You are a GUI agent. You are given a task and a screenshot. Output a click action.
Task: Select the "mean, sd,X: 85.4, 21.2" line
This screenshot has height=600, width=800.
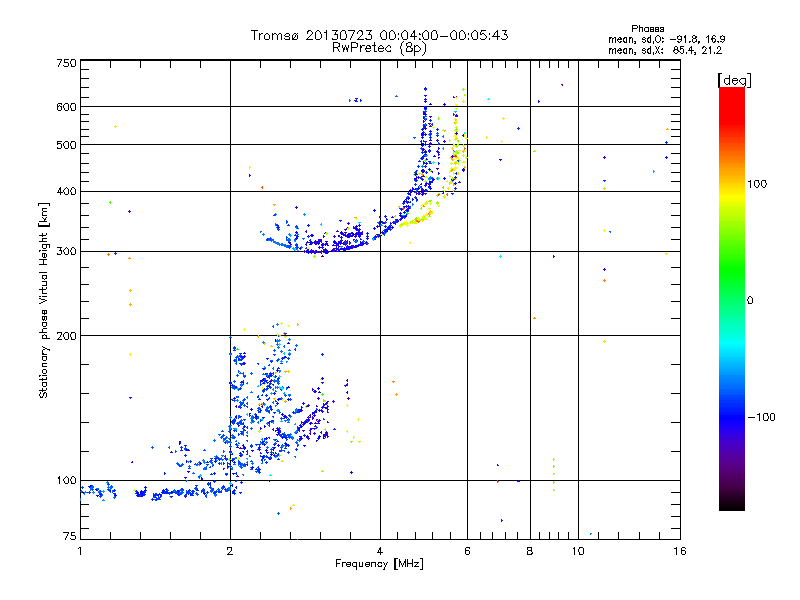[665, 50]
